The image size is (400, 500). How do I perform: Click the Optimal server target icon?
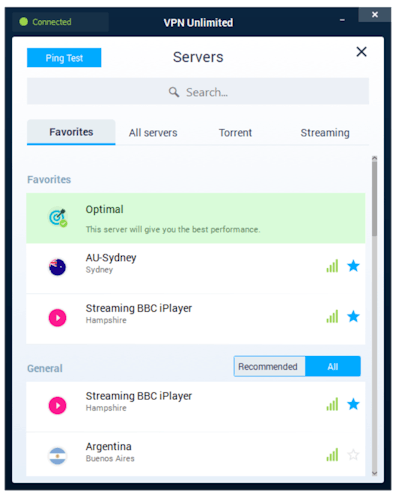[x=58, y=217]
